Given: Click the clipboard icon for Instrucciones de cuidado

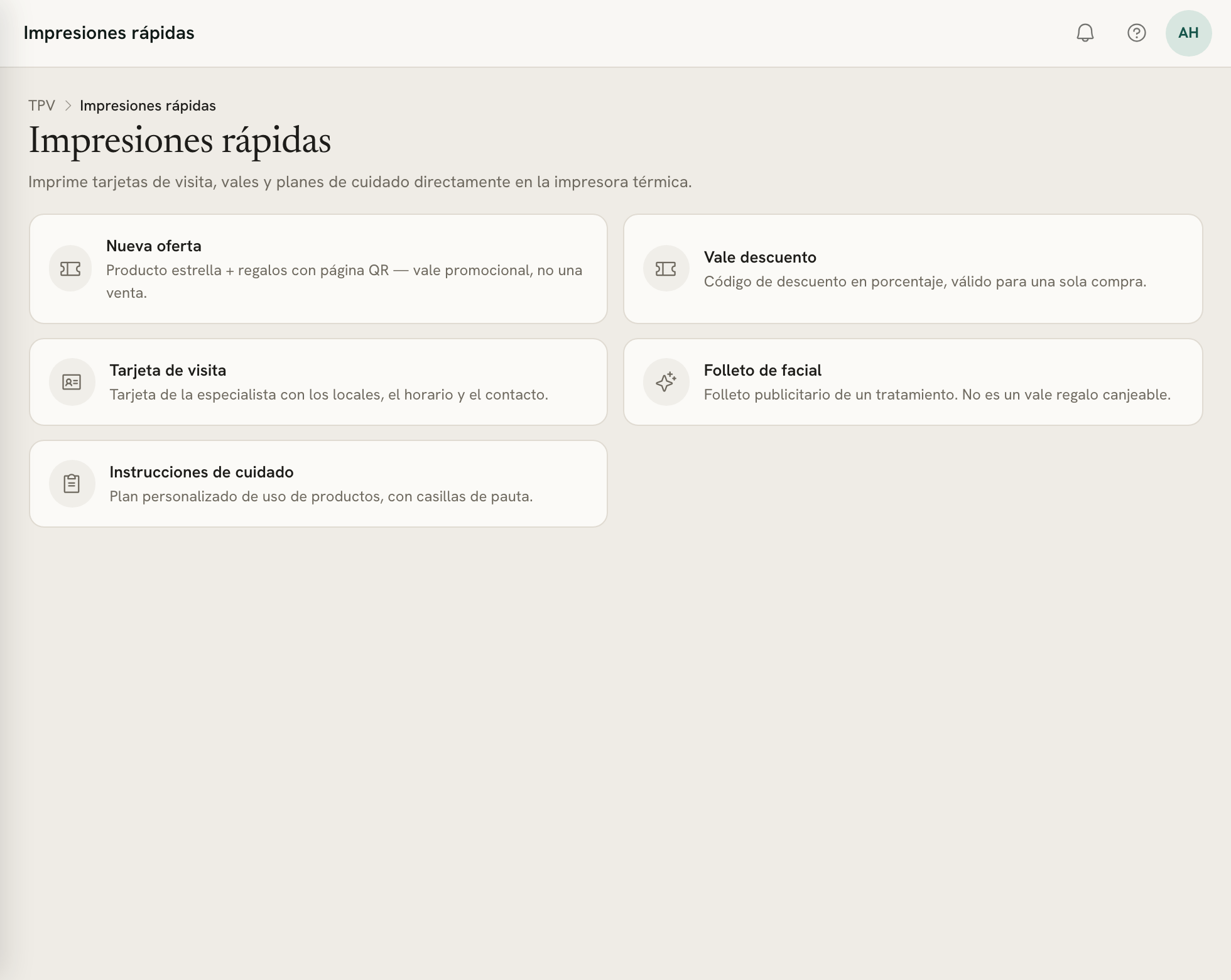Looking at the screenshot, I should [x=72, y=484].
